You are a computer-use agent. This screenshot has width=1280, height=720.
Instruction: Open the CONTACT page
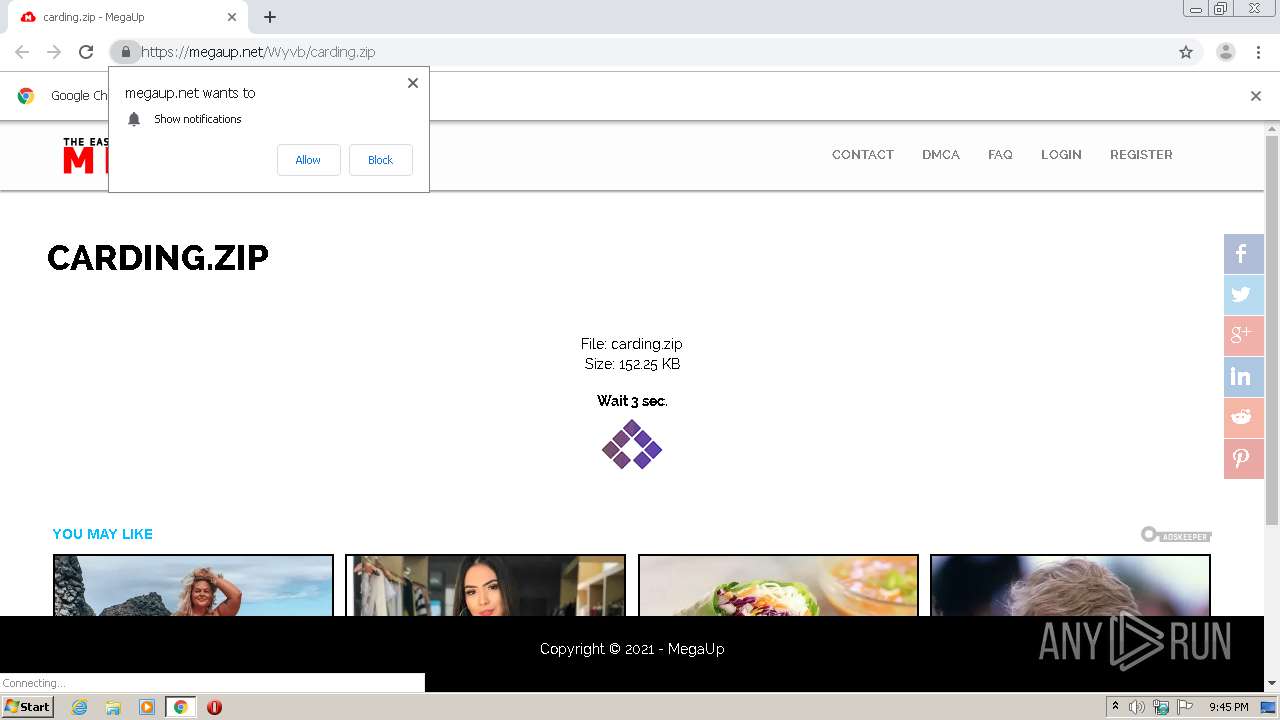pos(863,155)
